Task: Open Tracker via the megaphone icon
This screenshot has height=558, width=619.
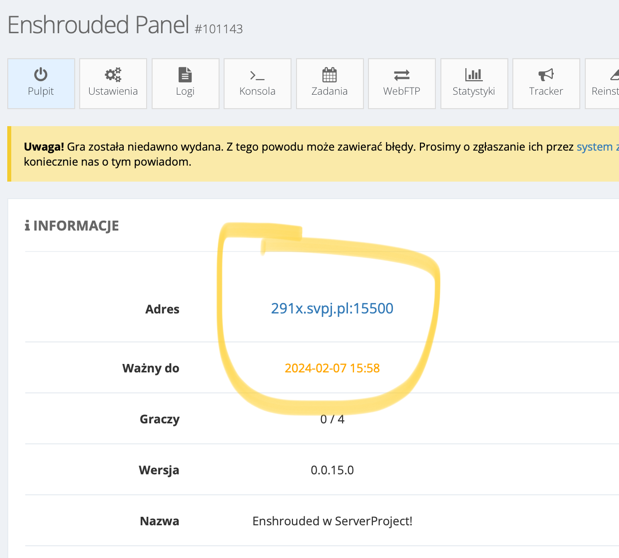Action: tap(546, 75)
